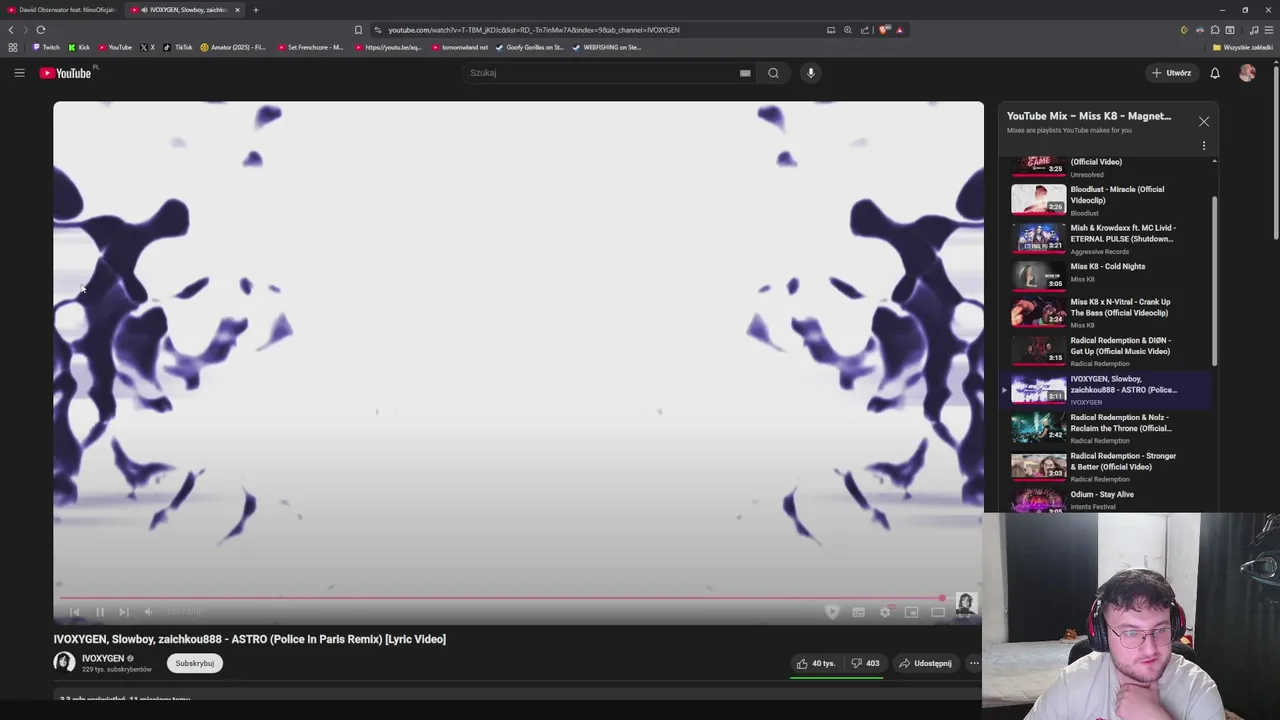Open the Brave Shields icon
The image size is (1280, 720).
(884, 30)
